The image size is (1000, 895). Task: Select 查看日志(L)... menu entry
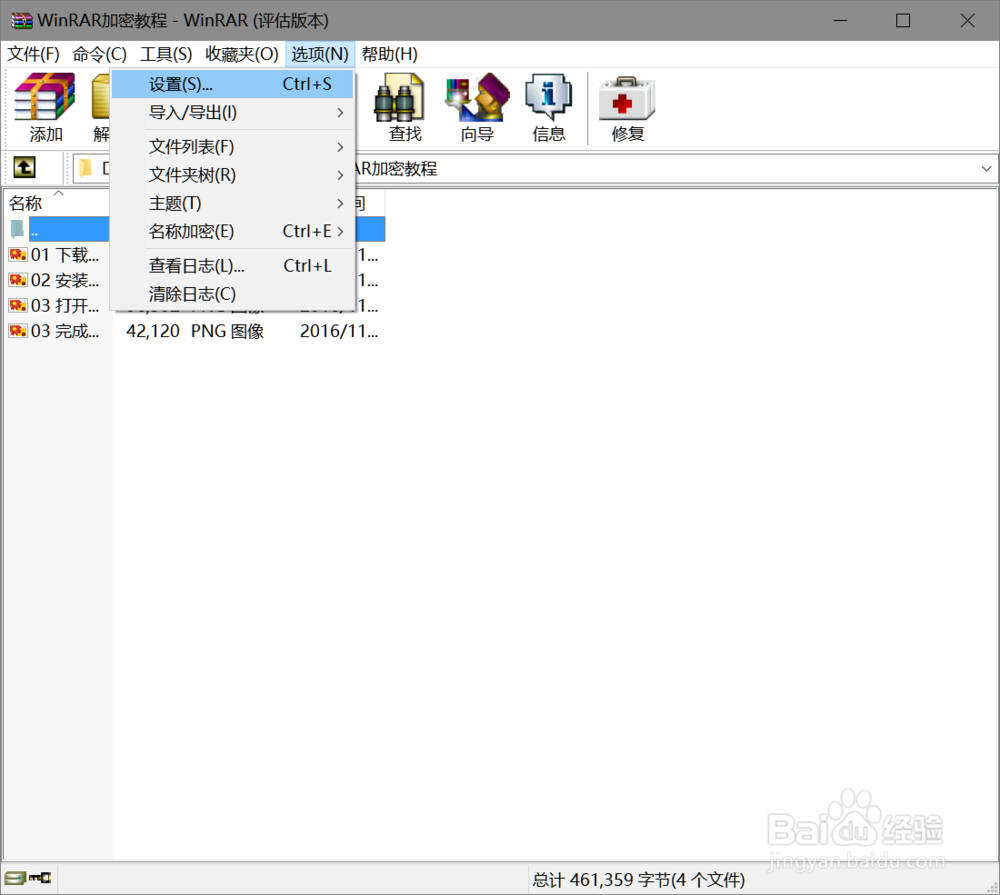point(232,265)
